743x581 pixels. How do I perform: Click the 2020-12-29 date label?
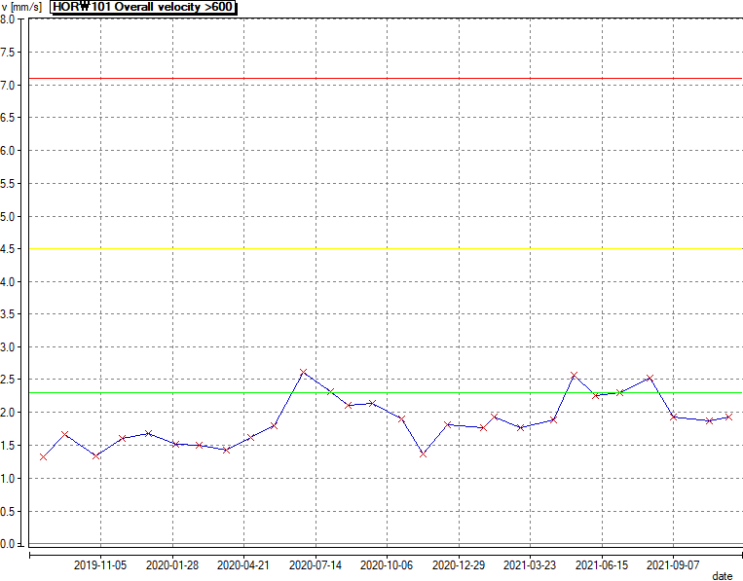click(x=459, y=565)
